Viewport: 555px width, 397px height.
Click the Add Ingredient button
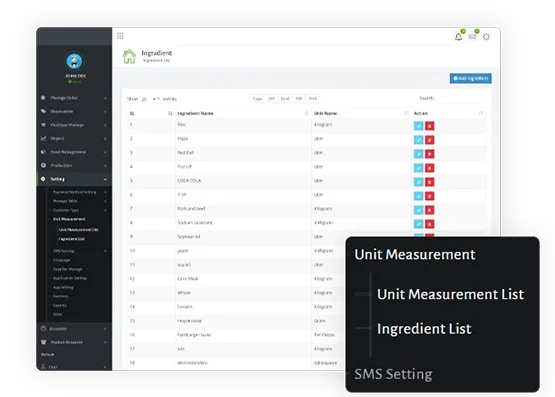(471, 78)
